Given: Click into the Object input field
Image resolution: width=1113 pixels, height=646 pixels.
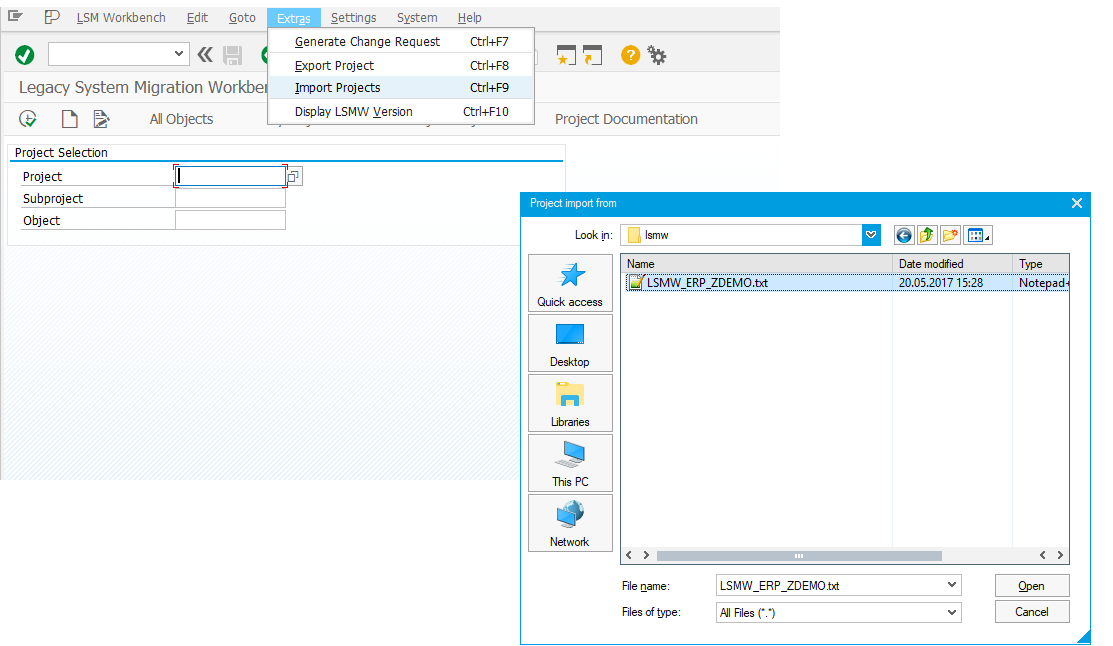Looking at the screenshot, I should pos(231,221).
